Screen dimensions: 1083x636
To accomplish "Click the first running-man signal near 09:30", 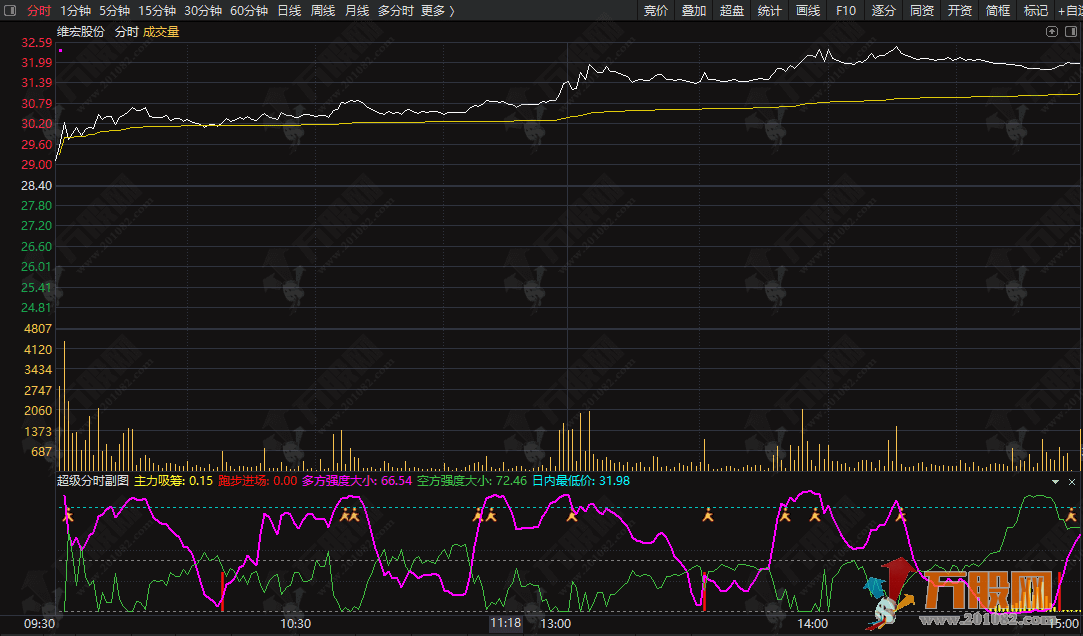I will [68, 516].
